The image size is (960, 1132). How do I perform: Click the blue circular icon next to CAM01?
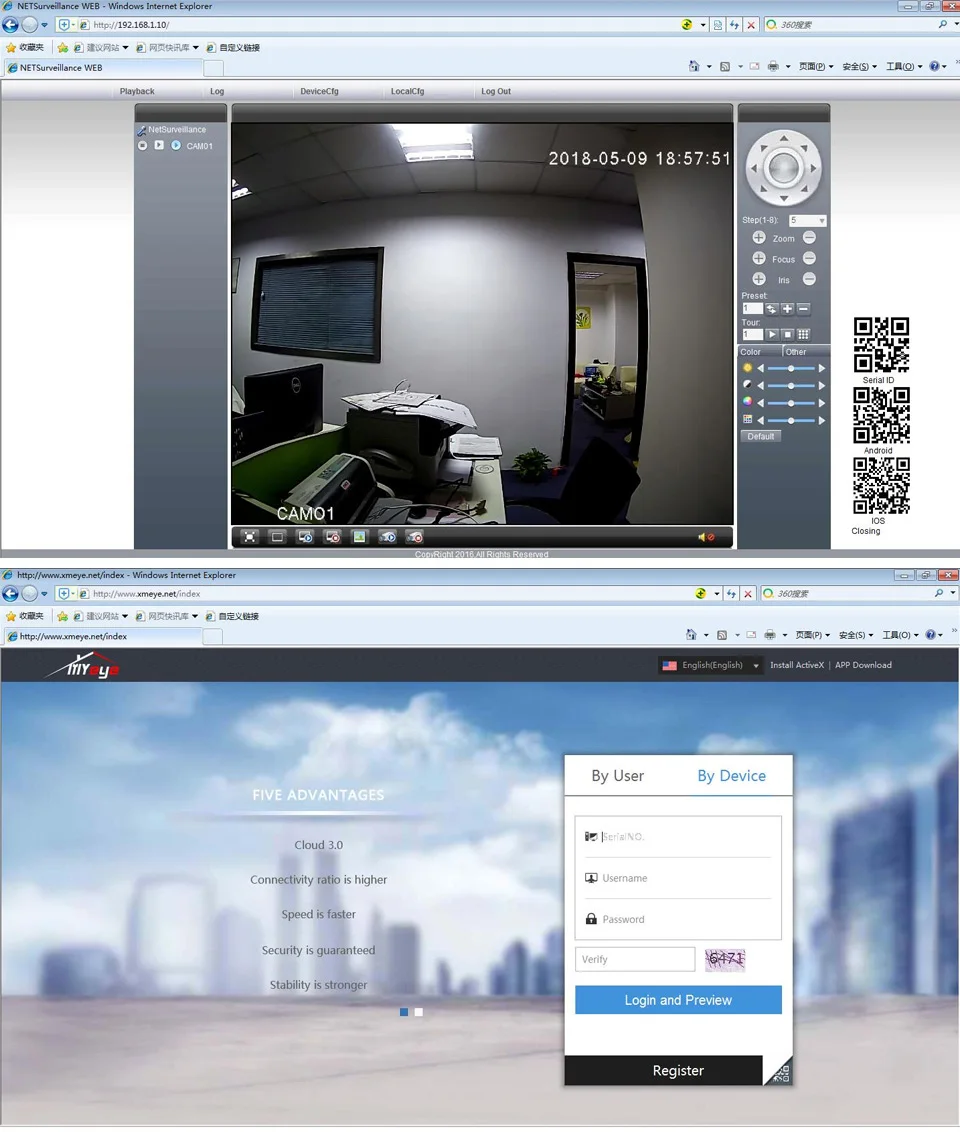[176, 146]
